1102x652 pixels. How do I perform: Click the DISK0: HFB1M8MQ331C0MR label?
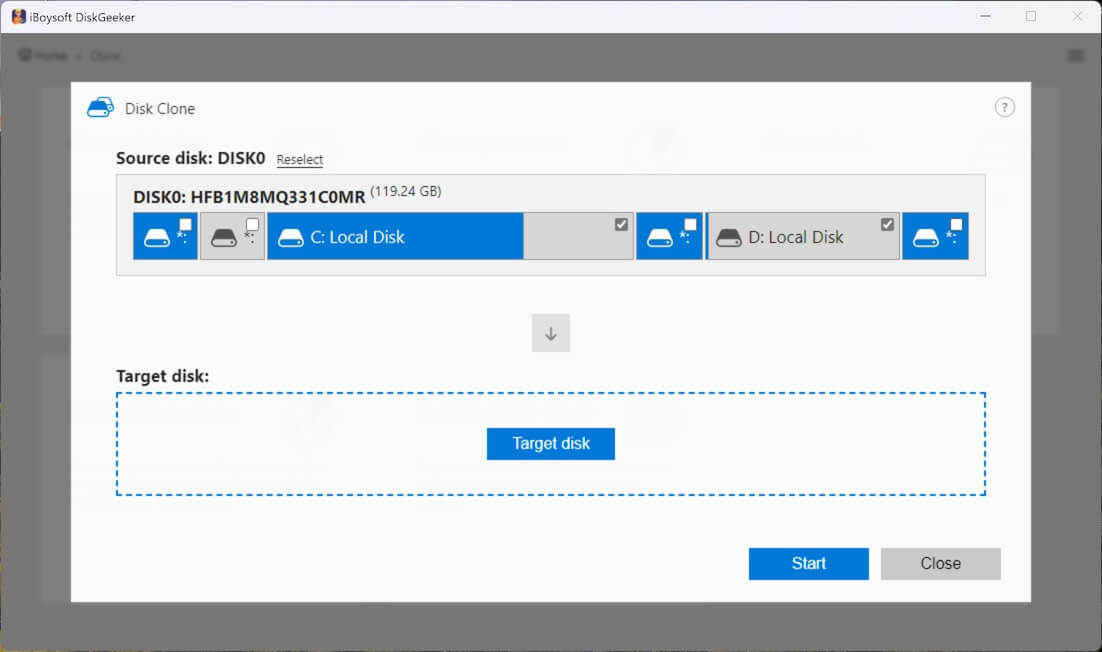coord(249,197)
